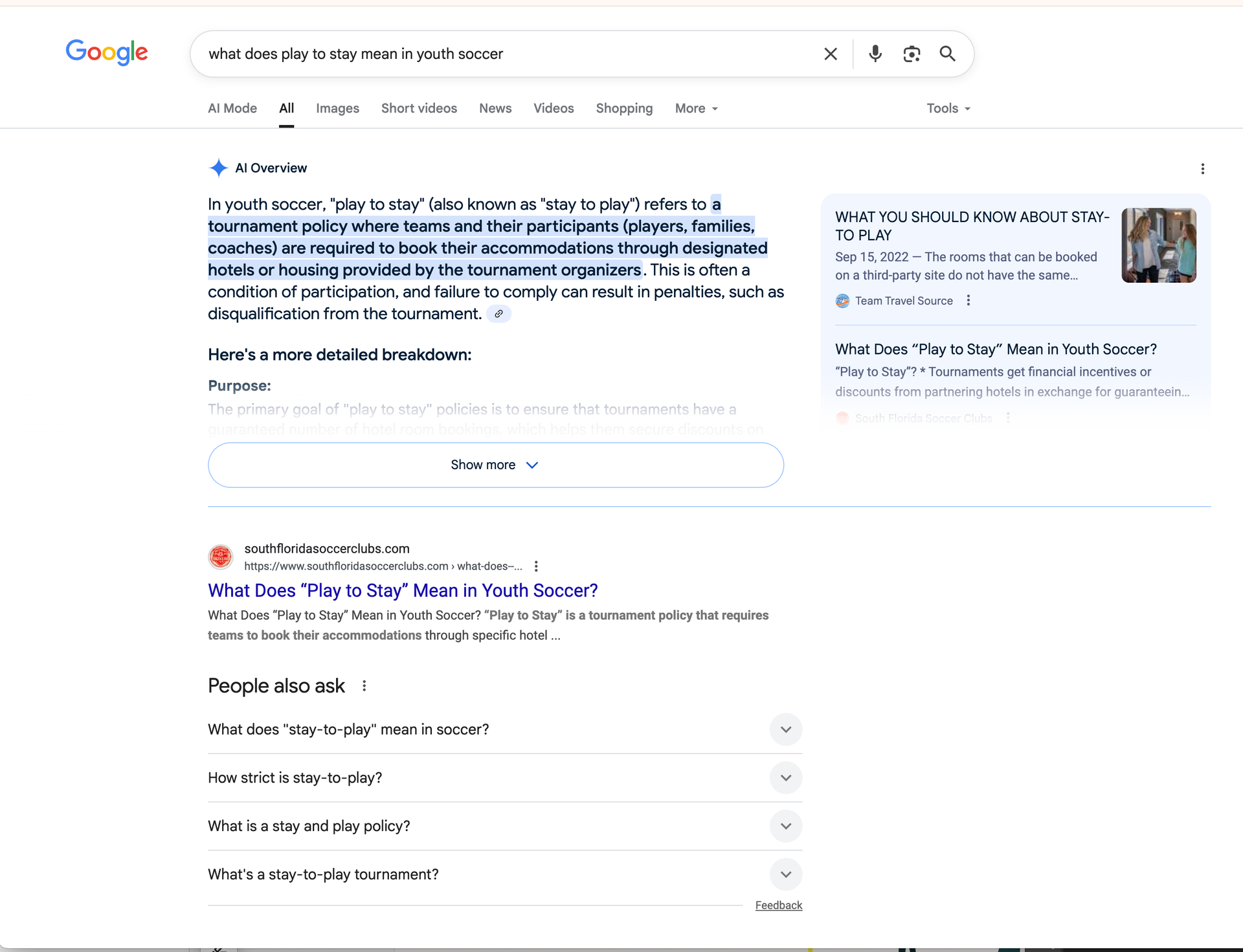The height and width of the screenshot is (952, 1243).
Task: Click 'Here's a more detailed breakdown:' heading
Action: tap(340, 355)
